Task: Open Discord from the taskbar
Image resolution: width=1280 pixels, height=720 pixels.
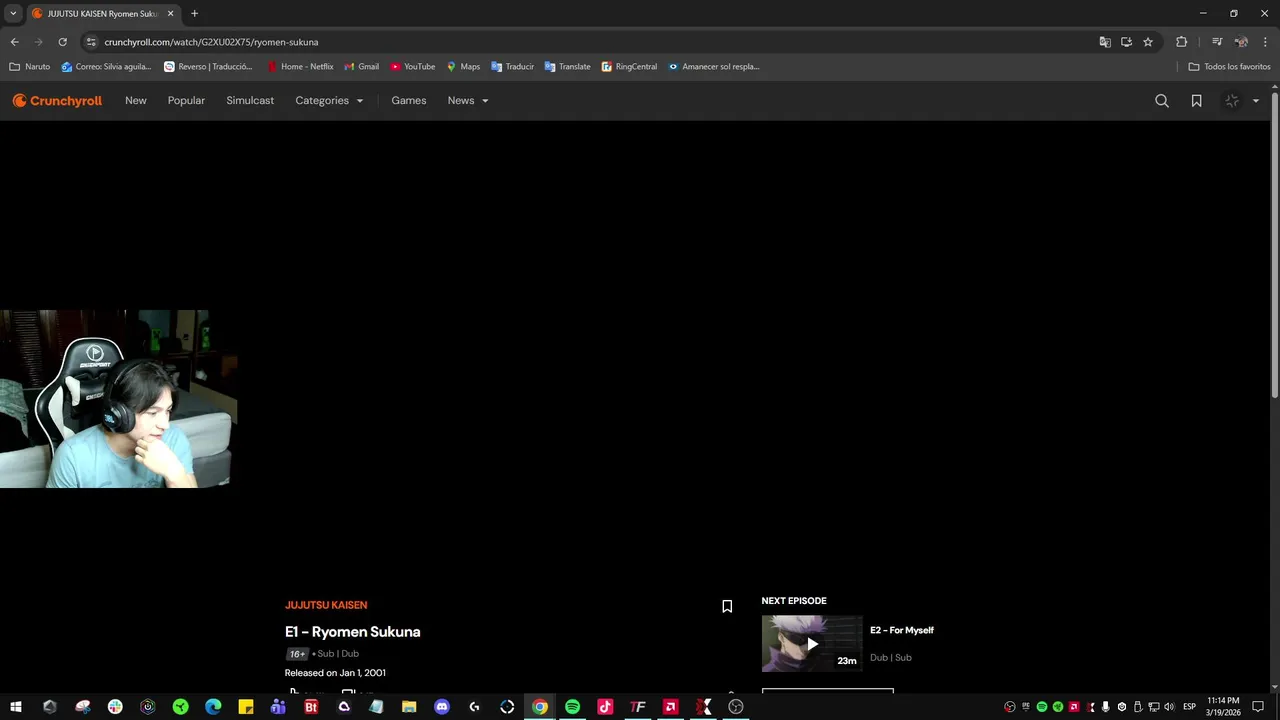Action: pyautogui.click(x=442, y=707)
